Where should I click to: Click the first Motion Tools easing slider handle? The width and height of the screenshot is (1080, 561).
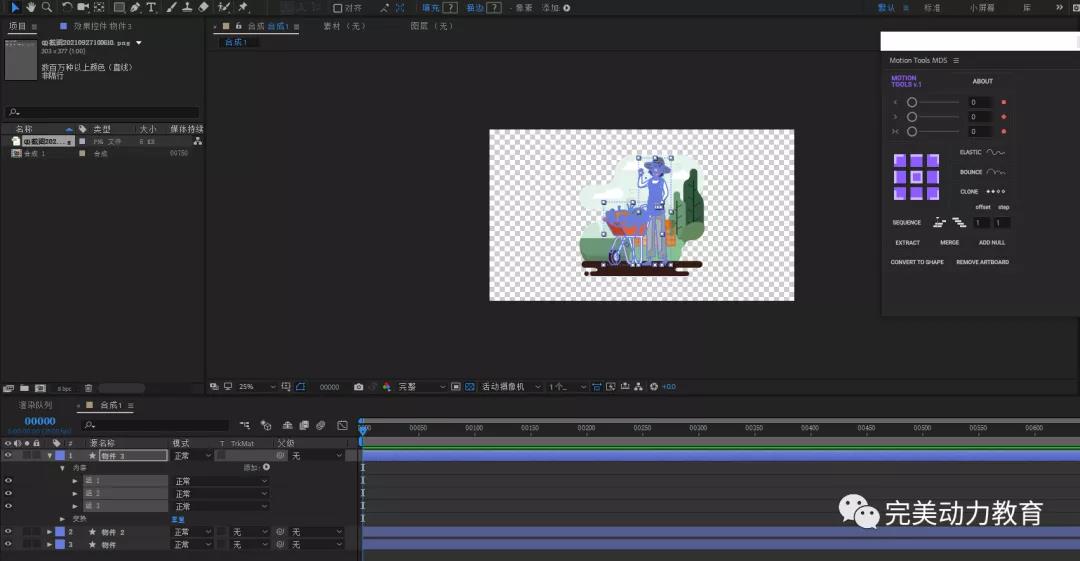point(912,102)
